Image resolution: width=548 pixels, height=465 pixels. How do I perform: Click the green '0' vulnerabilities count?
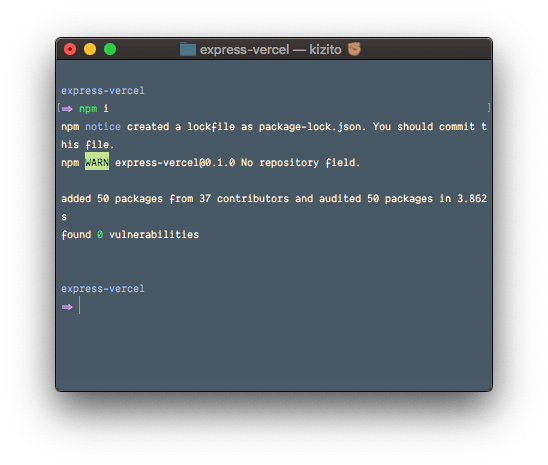pyautogui.click(x=100, y=234)
